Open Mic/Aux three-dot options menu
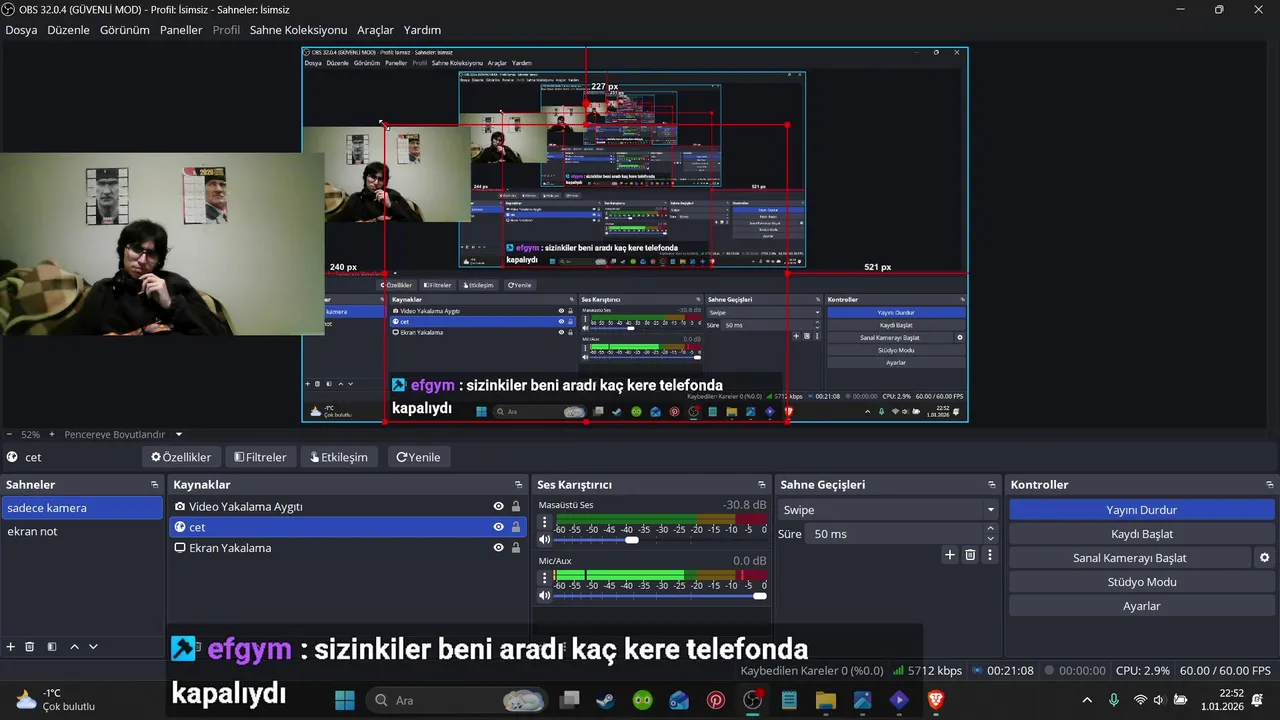Screen dimensions: 1280x720 tap(545, 578)
